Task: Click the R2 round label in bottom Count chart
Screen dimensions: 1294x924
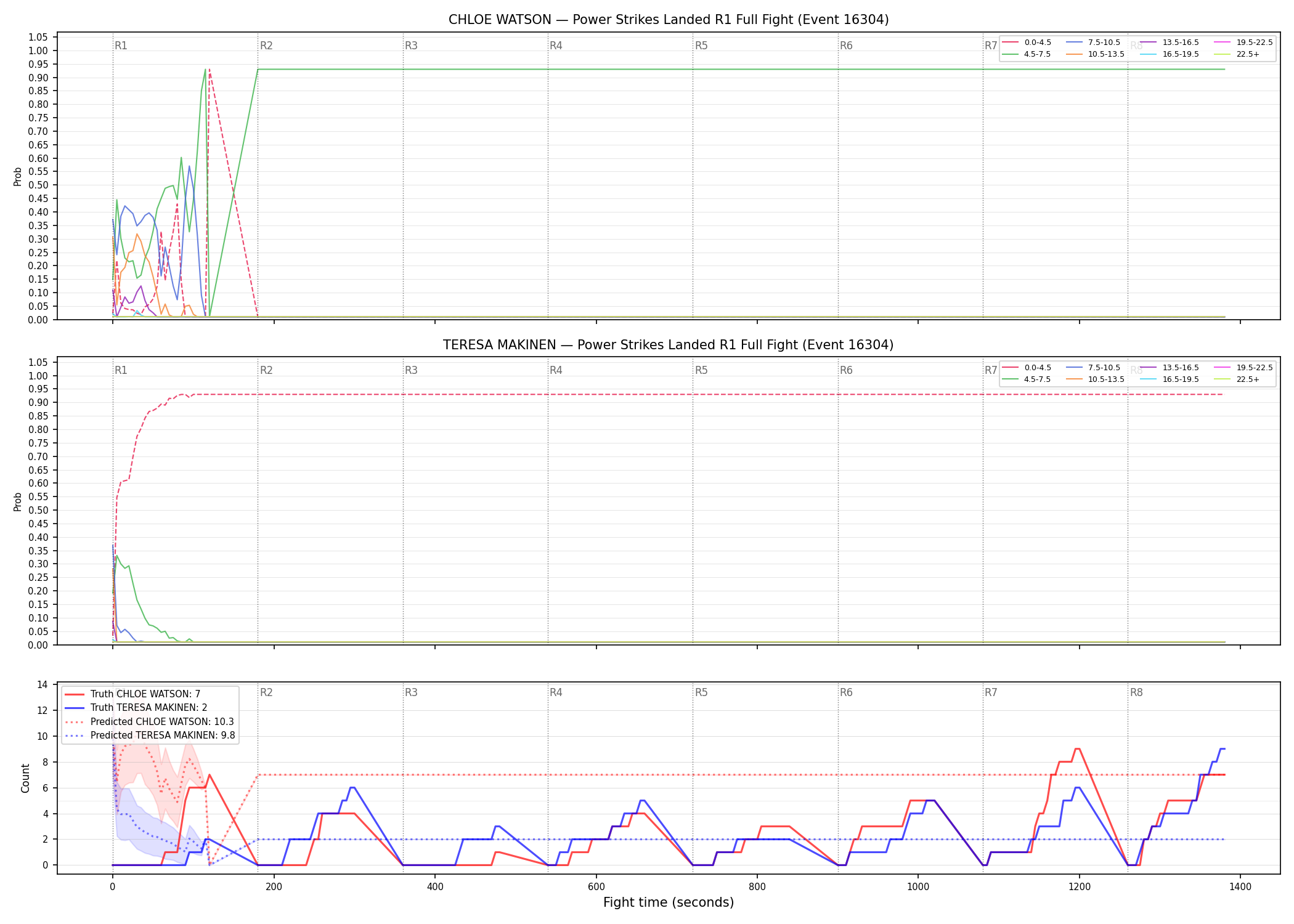Action: (x=266, y=692)
